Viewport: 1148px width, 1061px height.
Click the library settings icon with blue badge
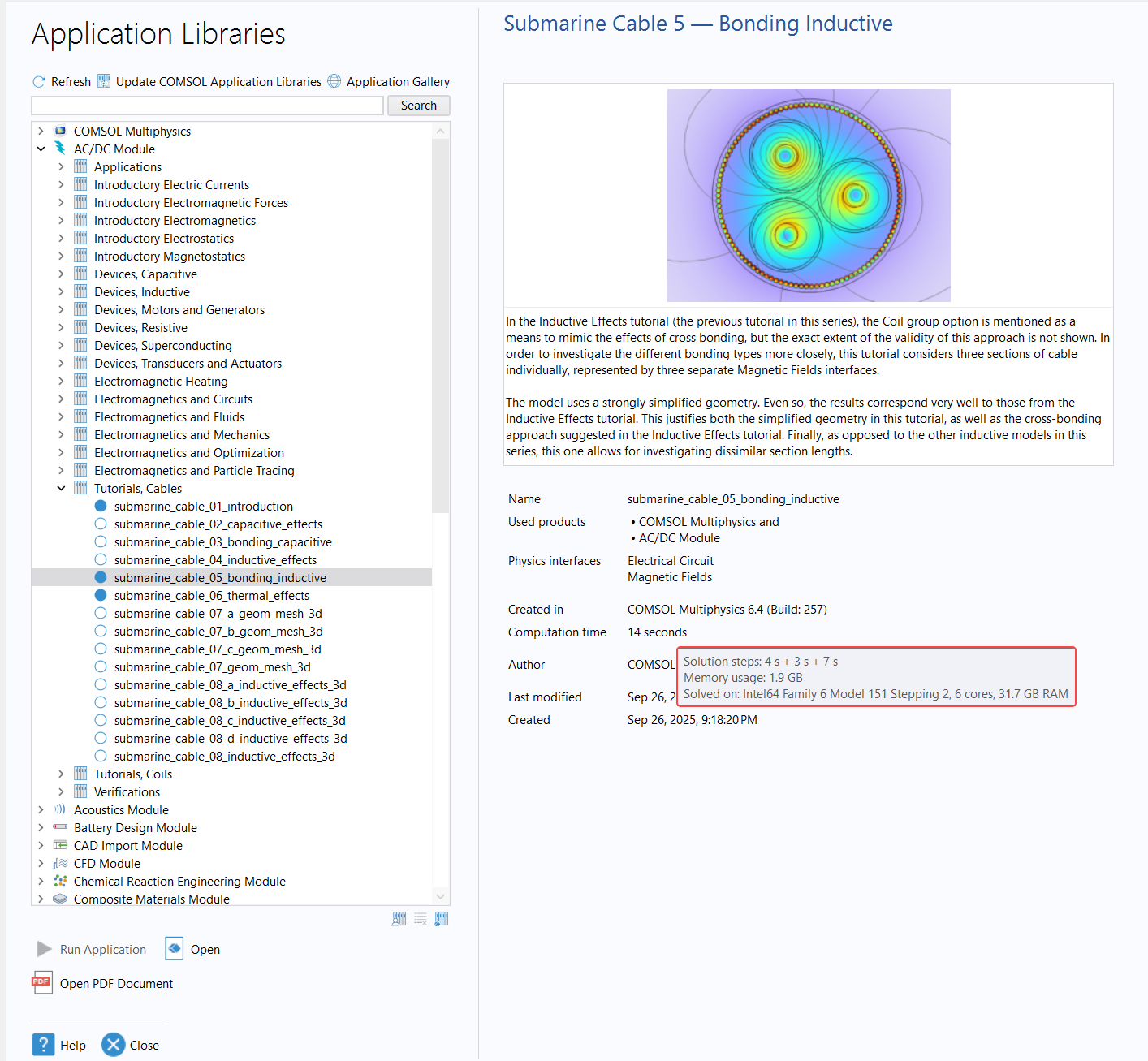[x=442, y=919]
